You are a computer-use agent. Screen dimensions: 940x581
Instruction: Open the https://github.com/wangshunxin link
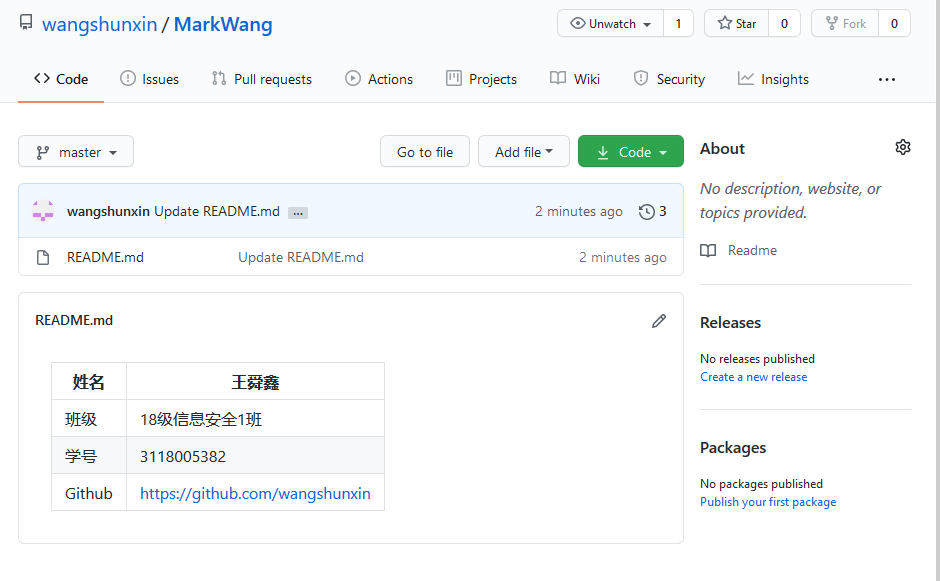(255, 493)
